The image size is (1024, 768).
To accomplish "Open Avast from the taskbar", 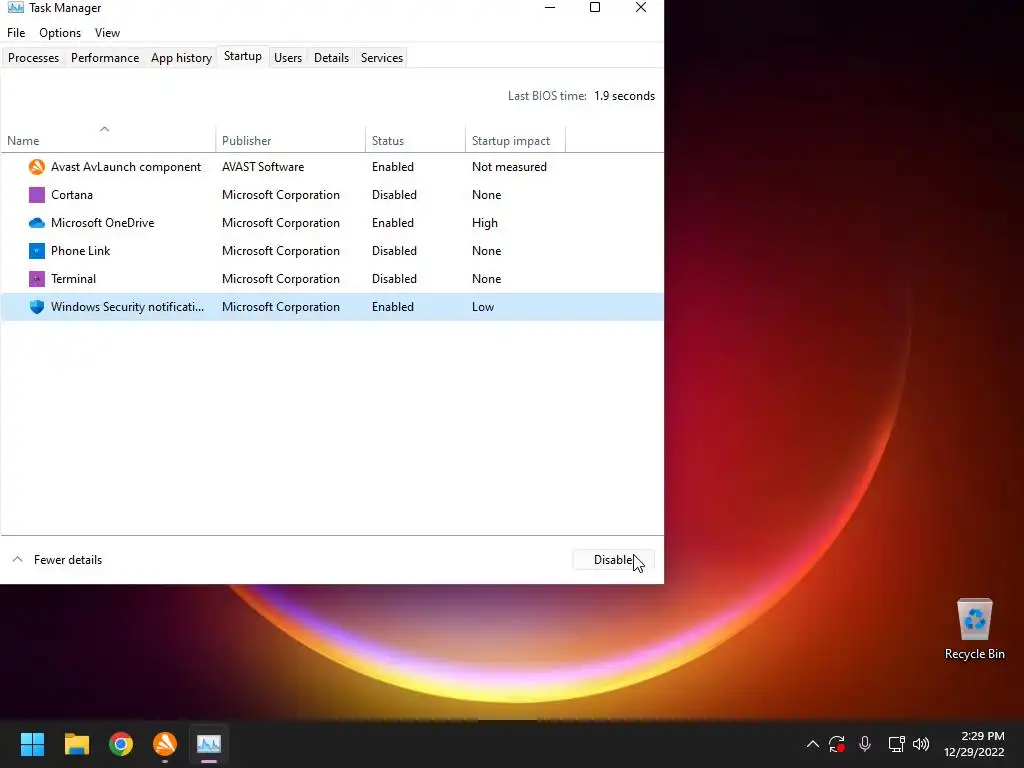I will [165, 744].
